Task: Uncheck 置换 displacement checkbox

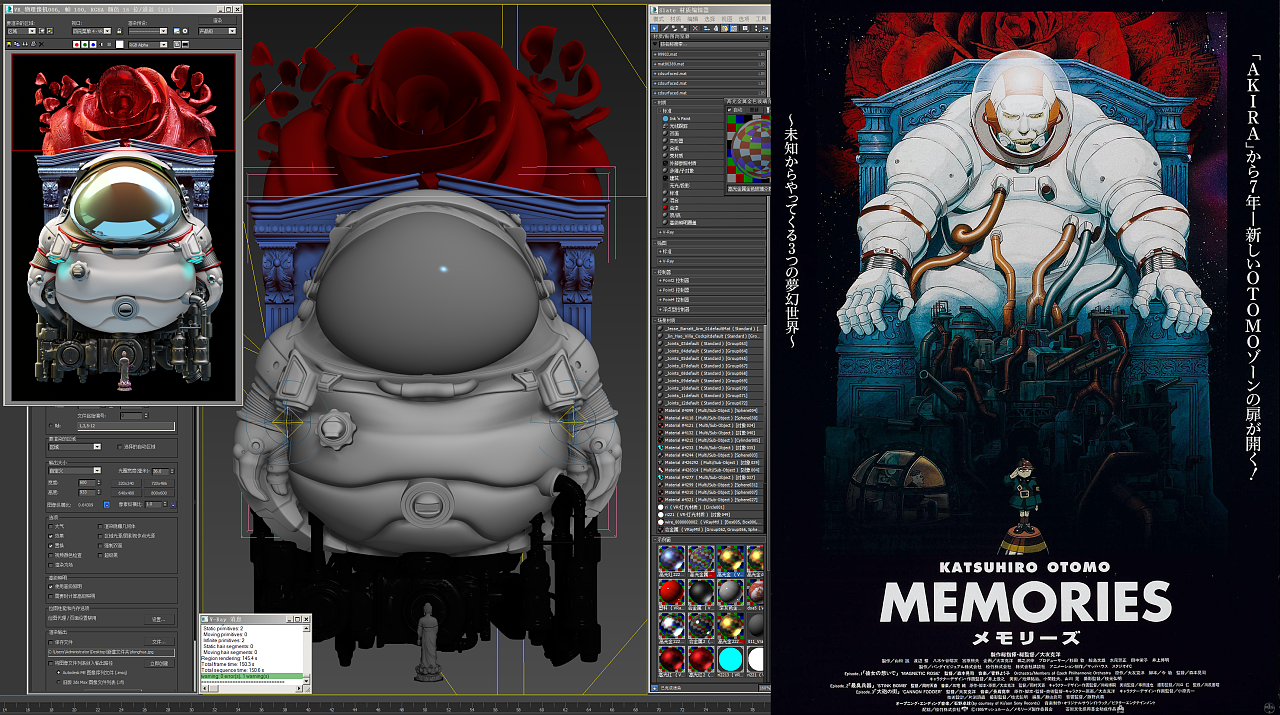Action: 50,545
